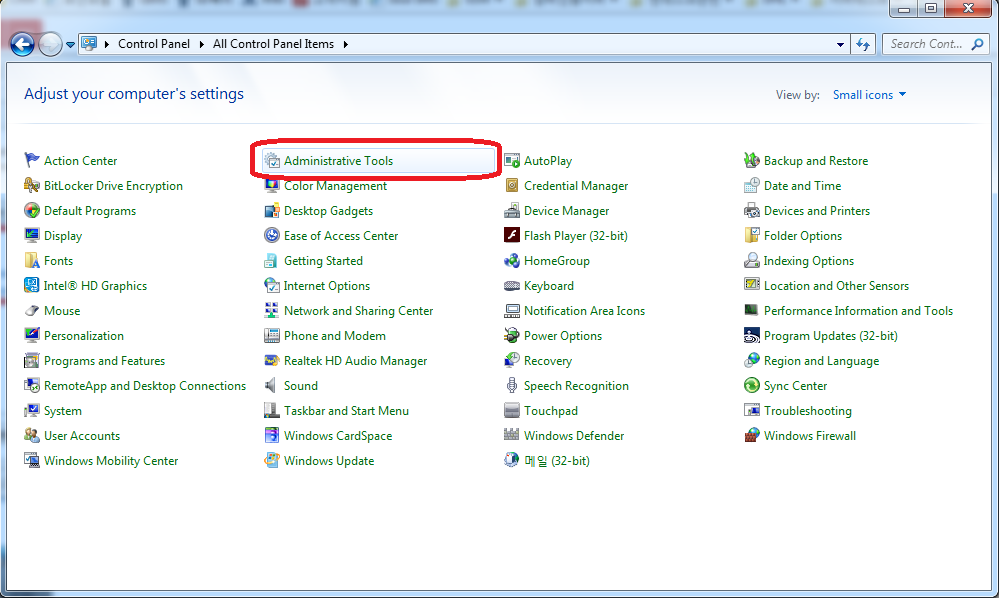Click the Fonts folder icon
Image resolution: width=999 pixels, height=598 pixels.
(x=32, y=260)
